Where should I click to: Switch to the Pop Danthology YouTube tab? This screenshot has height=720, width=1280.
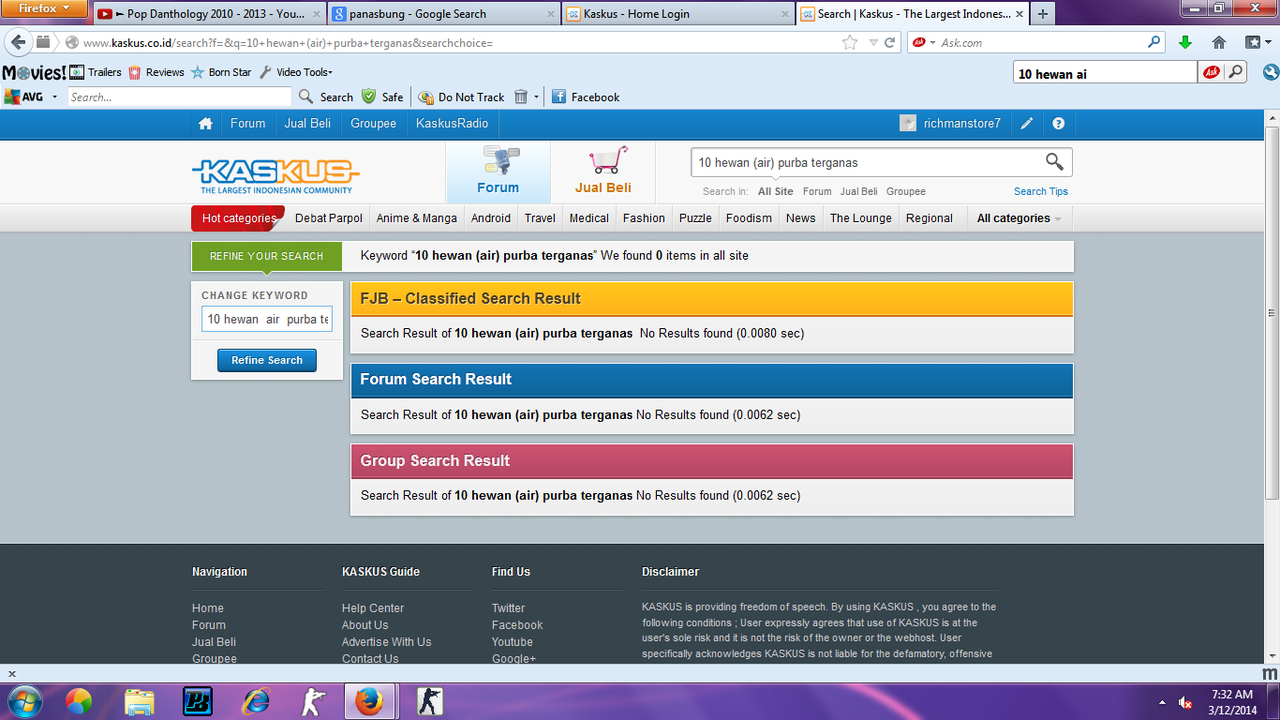coord(209,14)
